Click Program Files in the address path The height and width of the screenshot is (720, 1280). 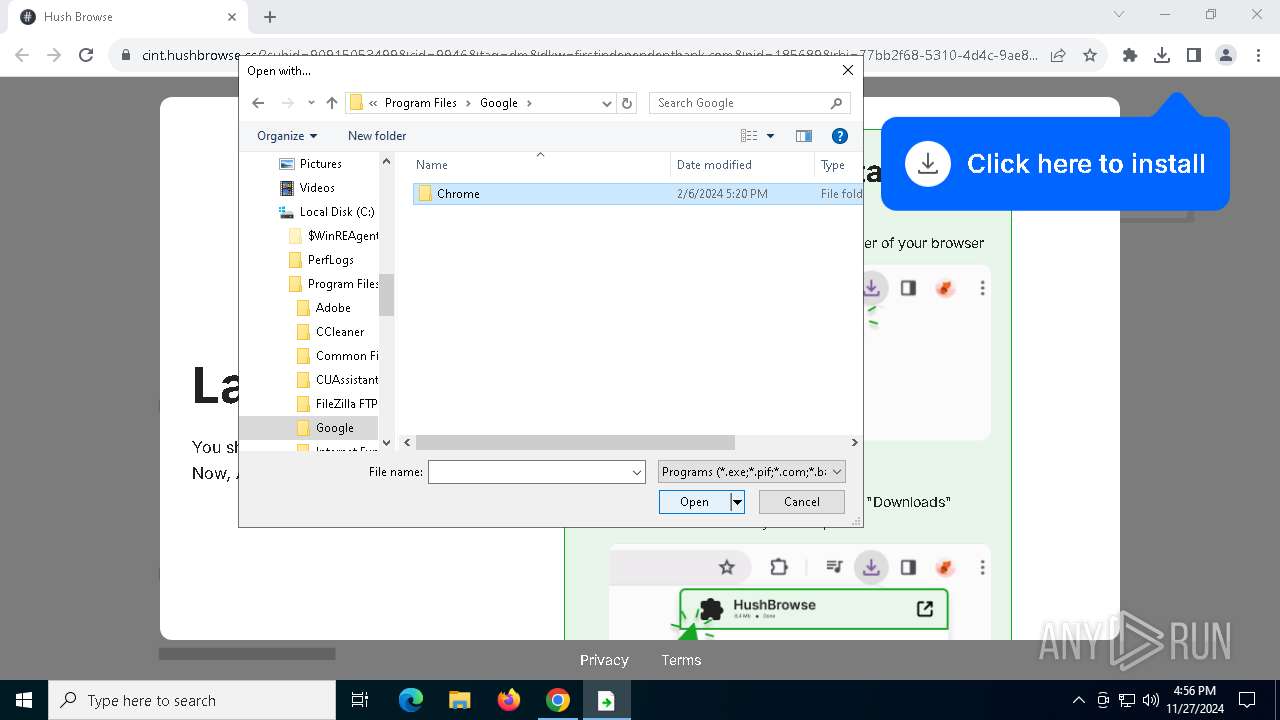420,103
